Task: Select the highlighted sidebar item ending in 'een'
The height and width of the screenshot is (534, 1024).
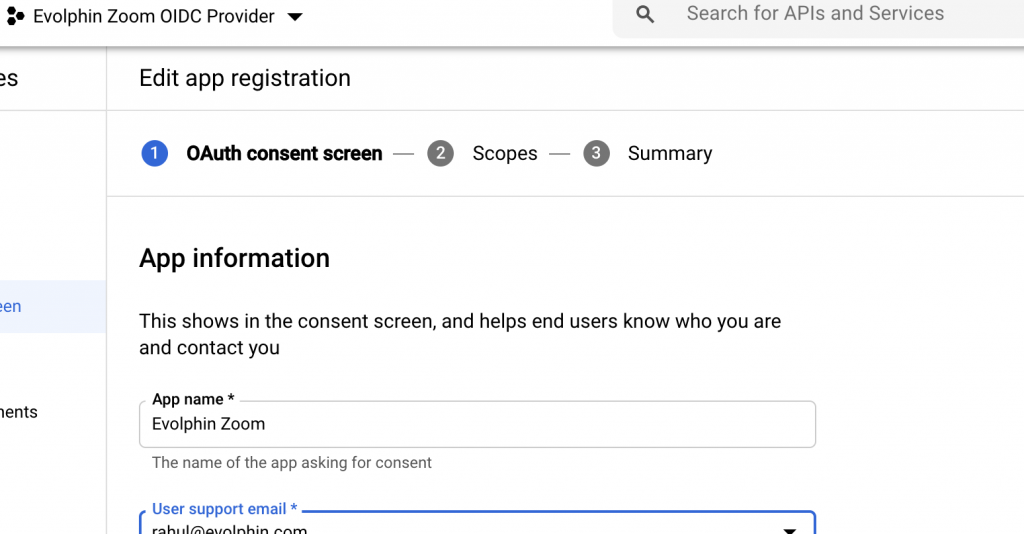Action: [x=52, y=307]
